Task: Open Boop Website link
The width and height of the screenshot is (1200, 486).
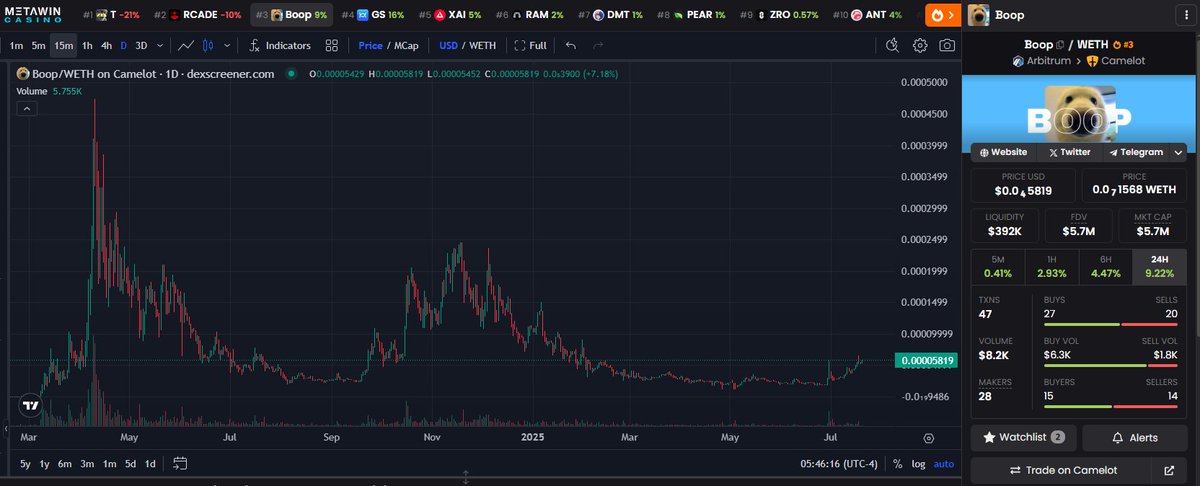Action: click(x=1003, y=152)
